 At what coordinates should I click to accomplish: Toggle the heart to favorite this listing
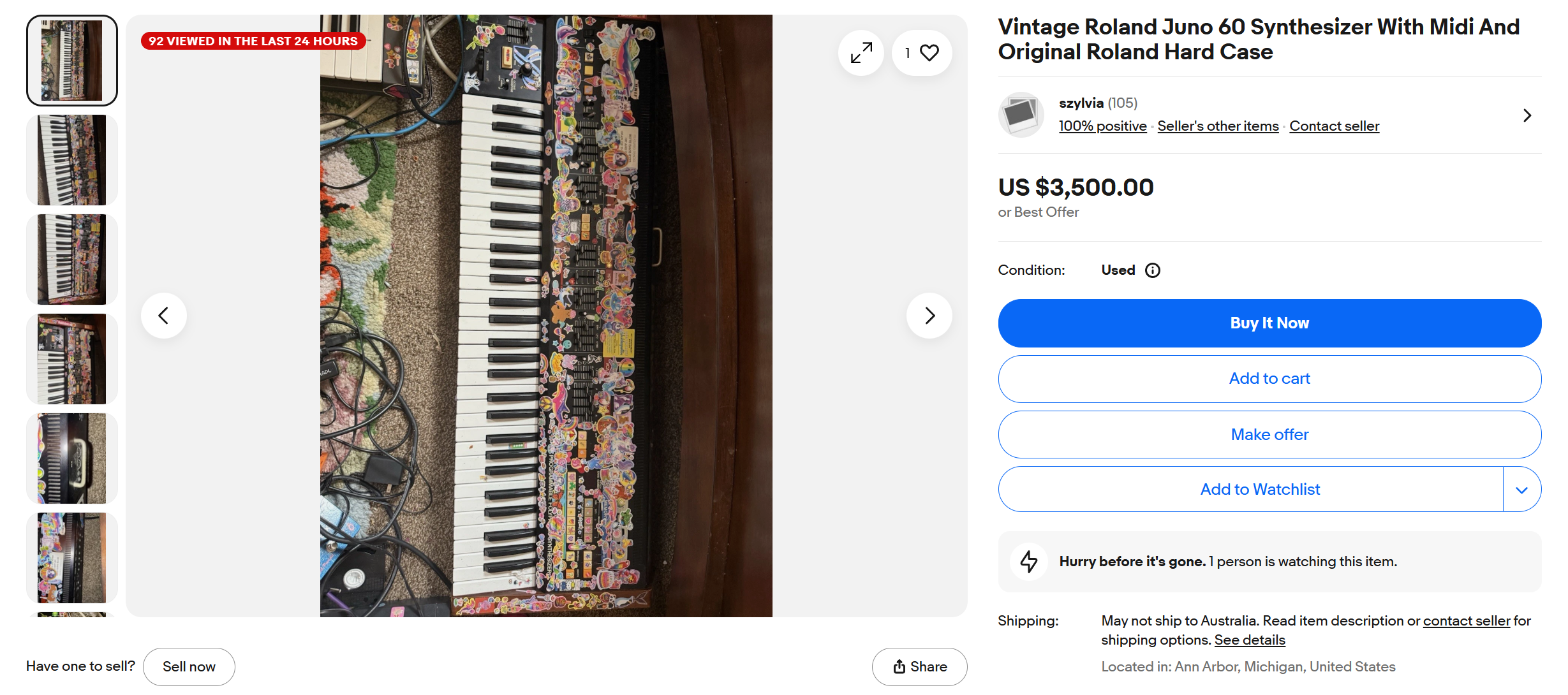[x=929, y=53]
